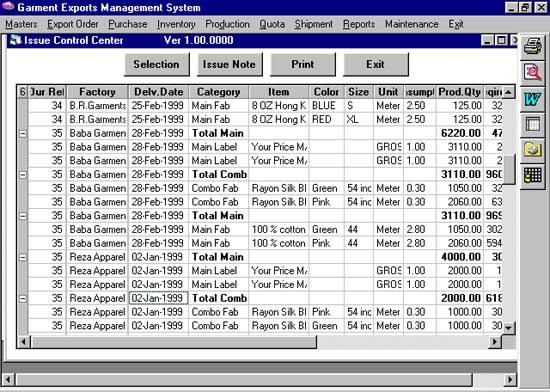550x392 pixels.
Task: Collapse the Total Main group with 6220.00
Action: 22,134
